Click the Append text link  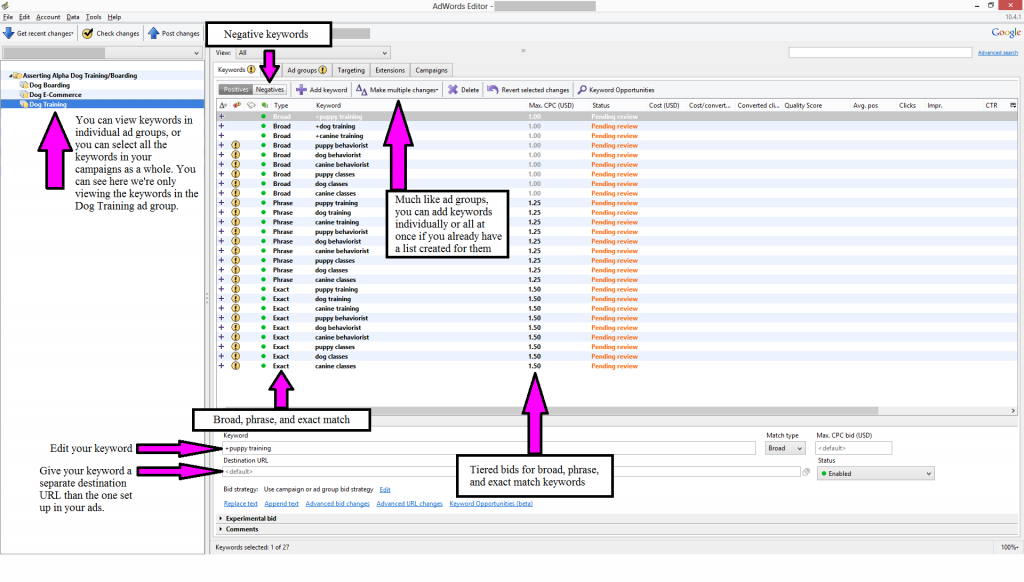coord(281,504)
